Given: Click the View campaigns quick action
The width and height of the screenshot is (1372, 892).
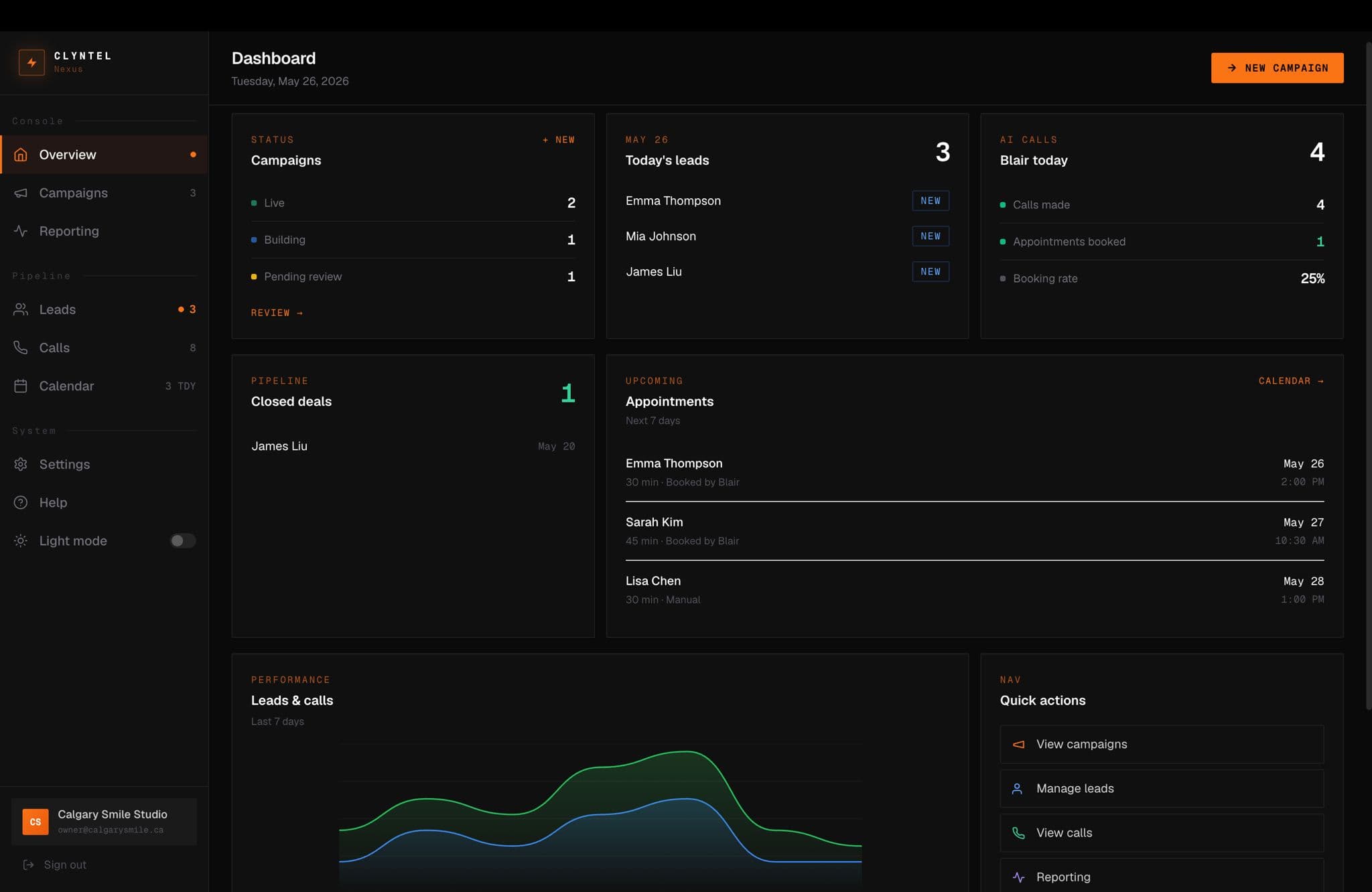Looking at the screenshot, I should click(x=1162, y=744).
